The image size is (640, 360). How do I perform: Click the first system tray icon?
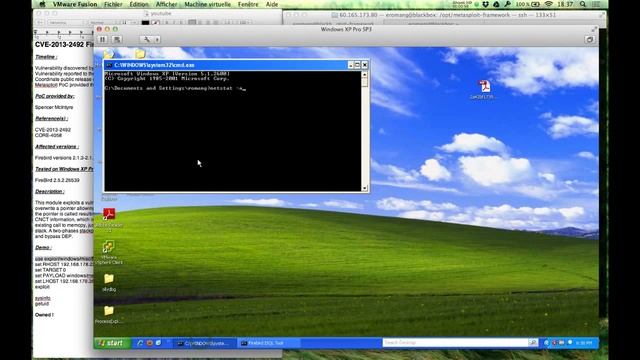click(546, 343)
